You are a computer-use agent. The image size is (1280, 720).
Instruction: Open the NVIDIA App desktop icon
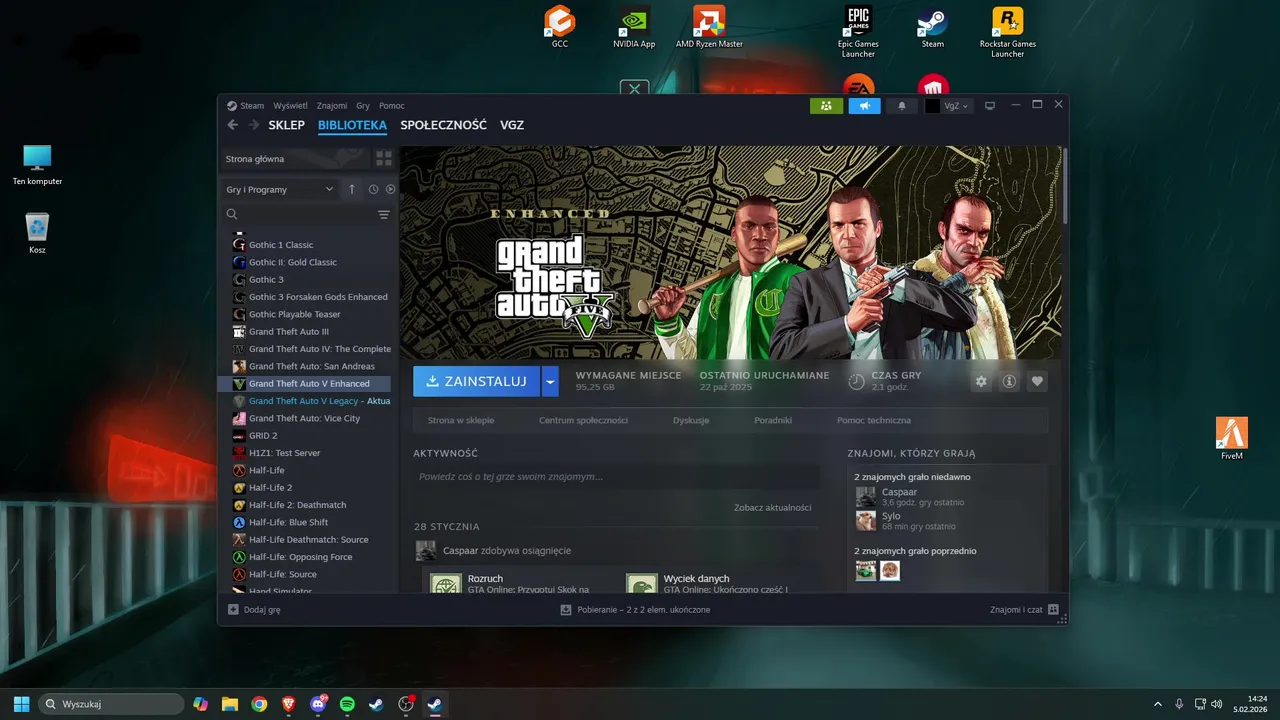point(634,27)
